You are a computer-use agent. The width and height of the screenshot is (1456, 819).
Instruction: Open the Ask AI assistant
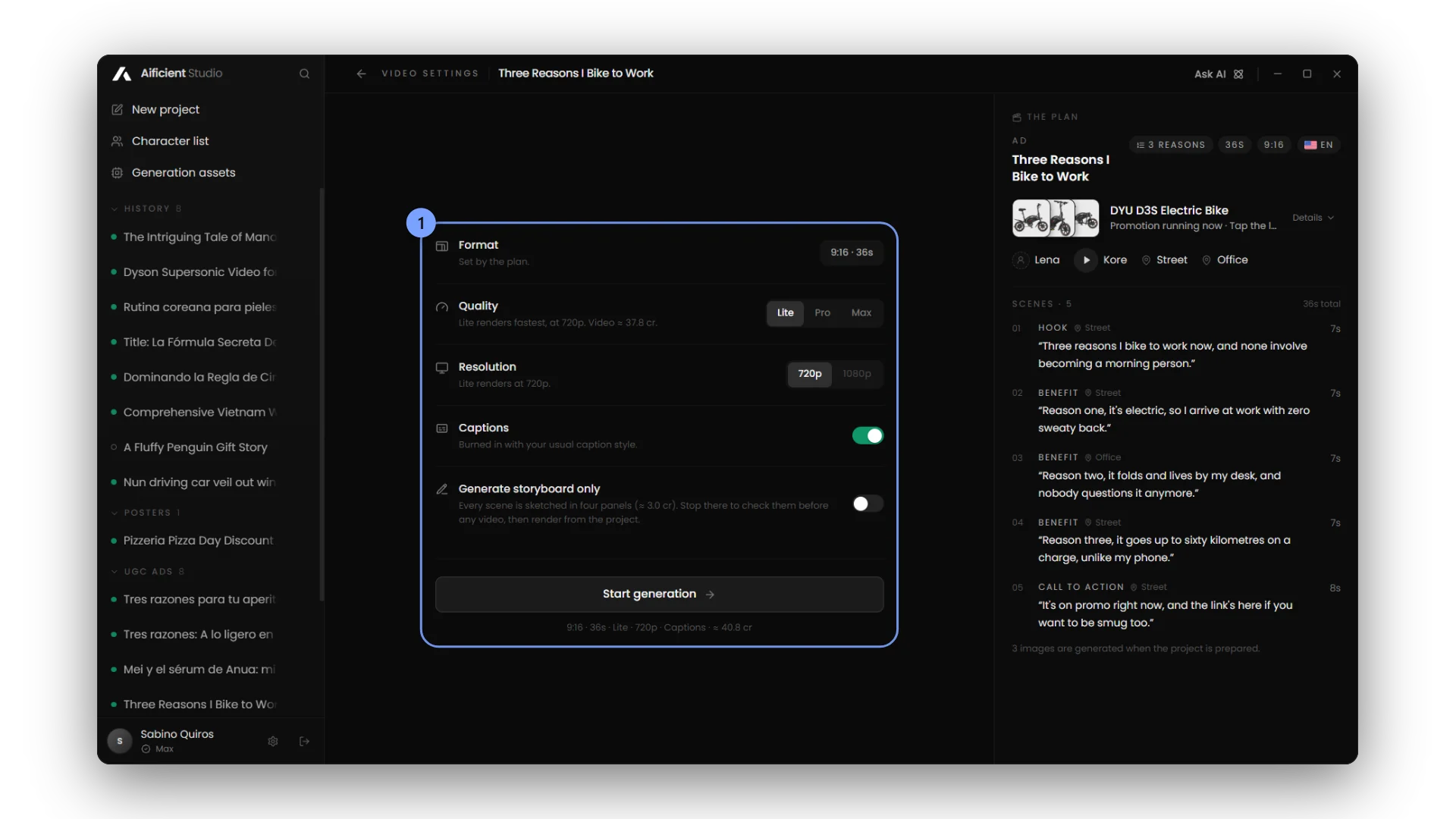coord(1219,74)
